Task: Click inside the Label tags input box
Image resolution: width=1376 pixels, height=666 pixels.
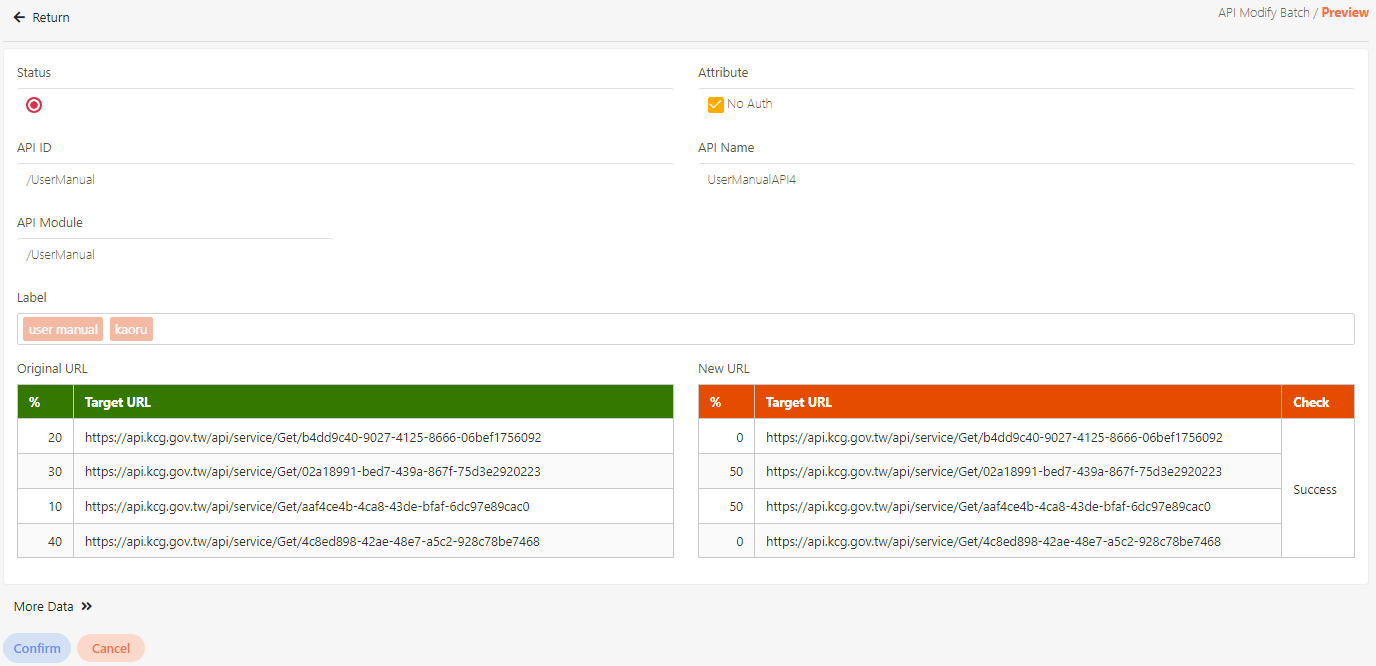Action: point(750,329)
